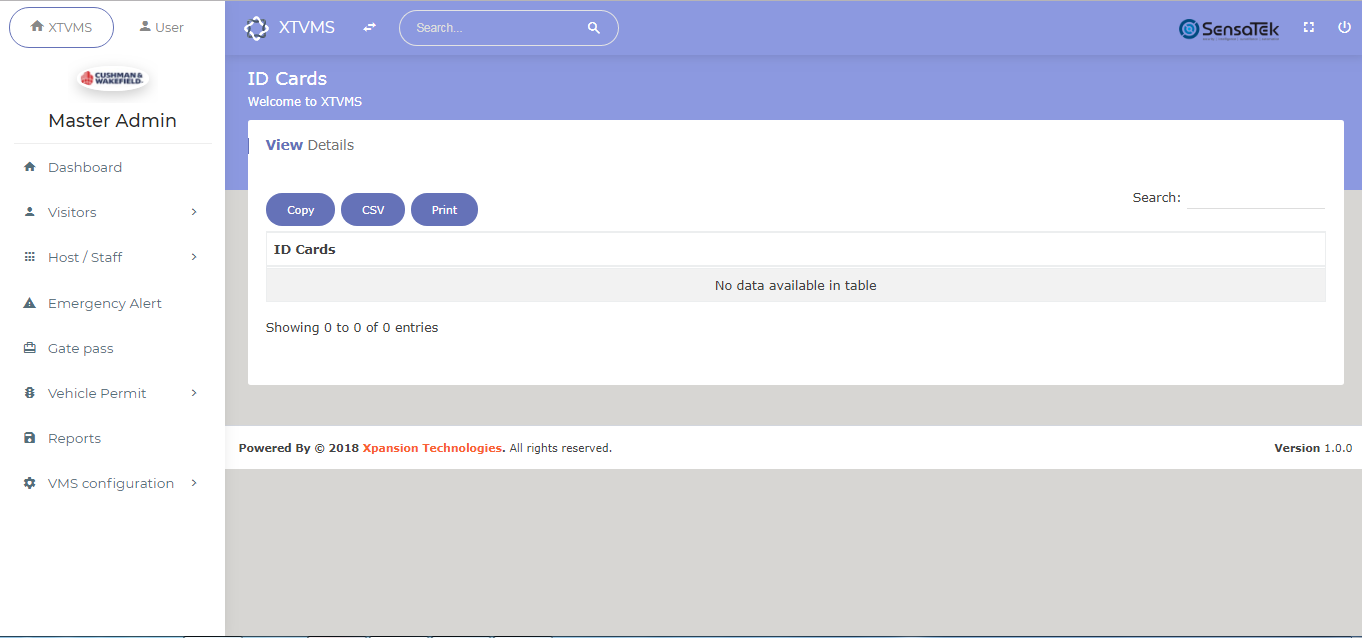
Task: Expand the Visitors menu chevron
Action: [x=194, y=212]
